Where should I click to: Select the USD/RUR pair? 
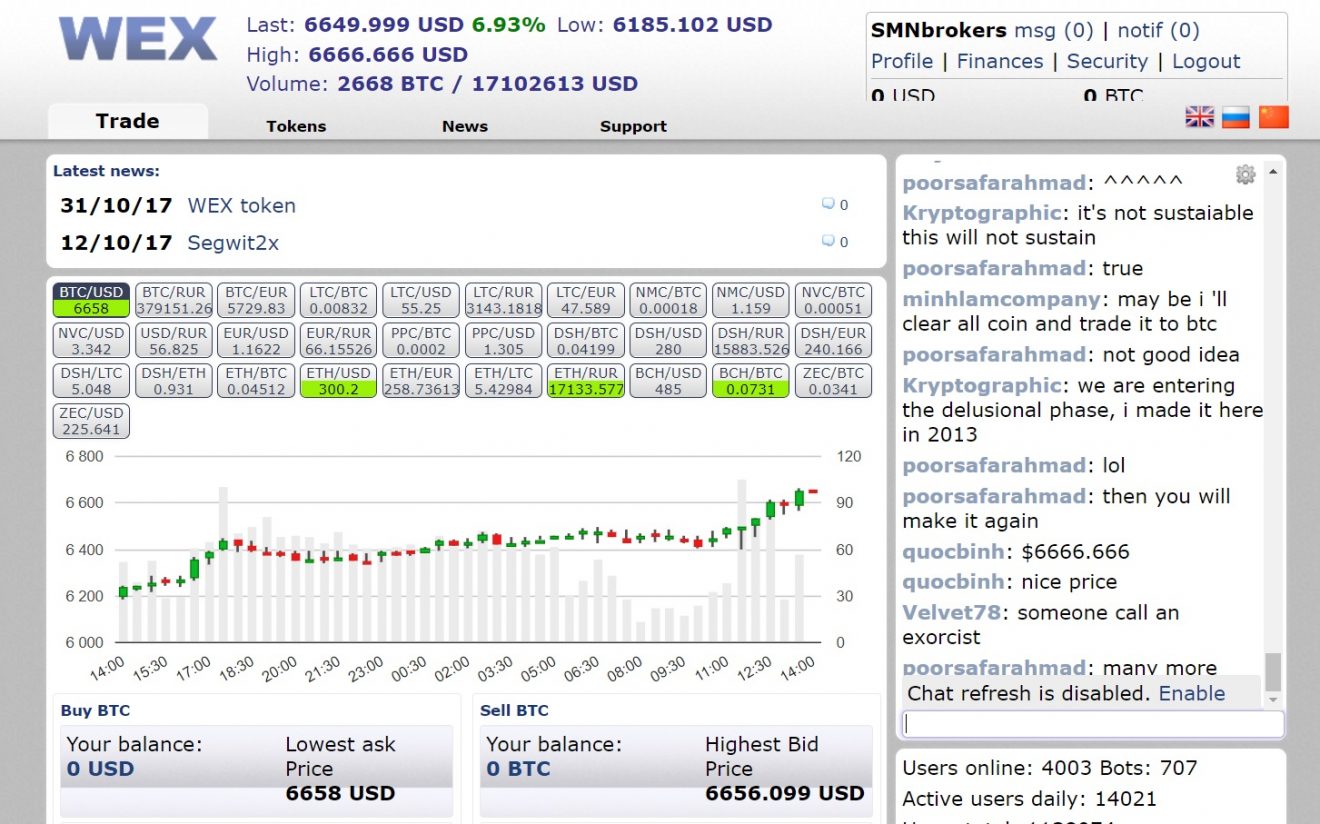(174, 340)
